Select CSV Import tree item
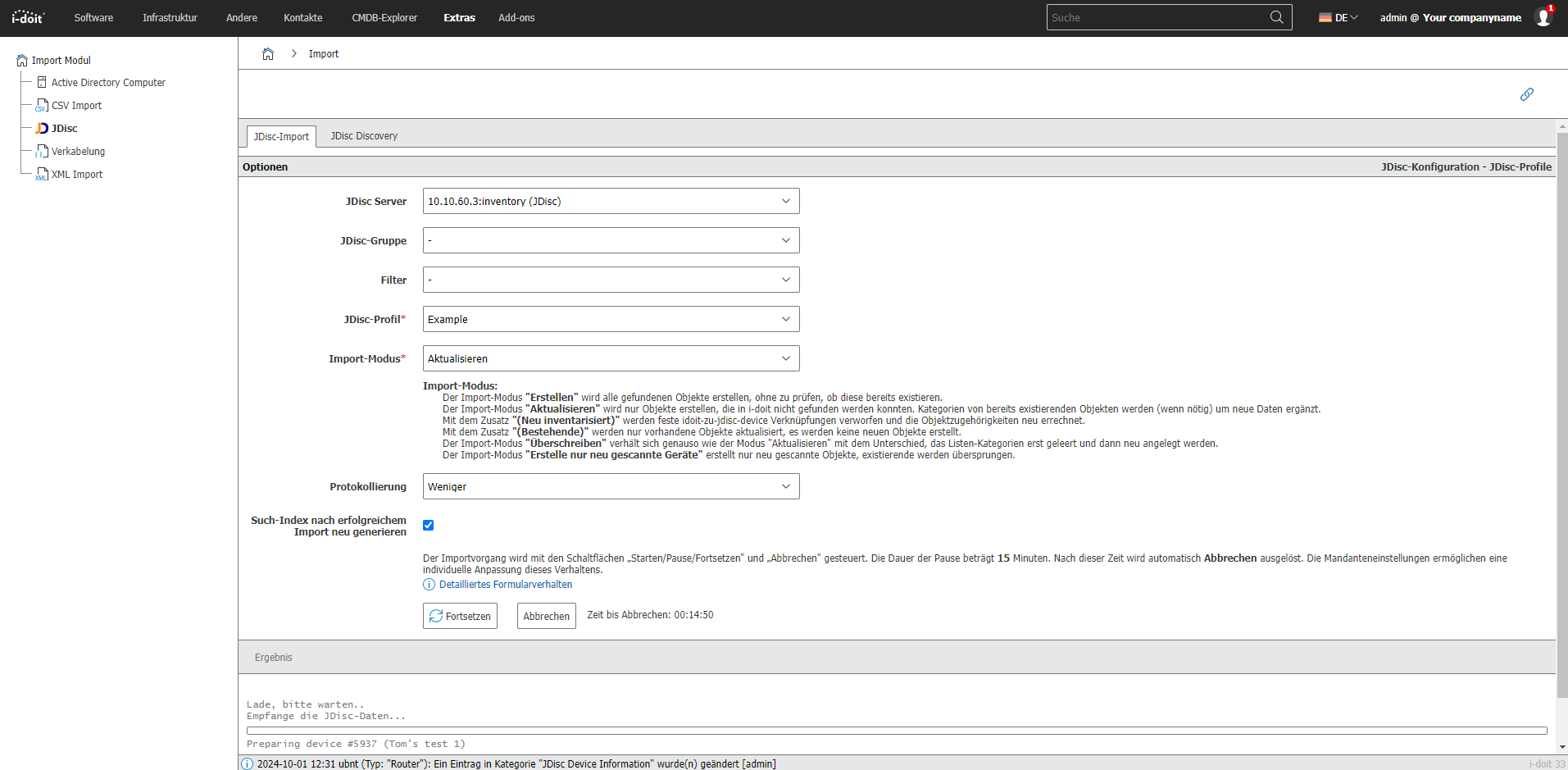 76,106
